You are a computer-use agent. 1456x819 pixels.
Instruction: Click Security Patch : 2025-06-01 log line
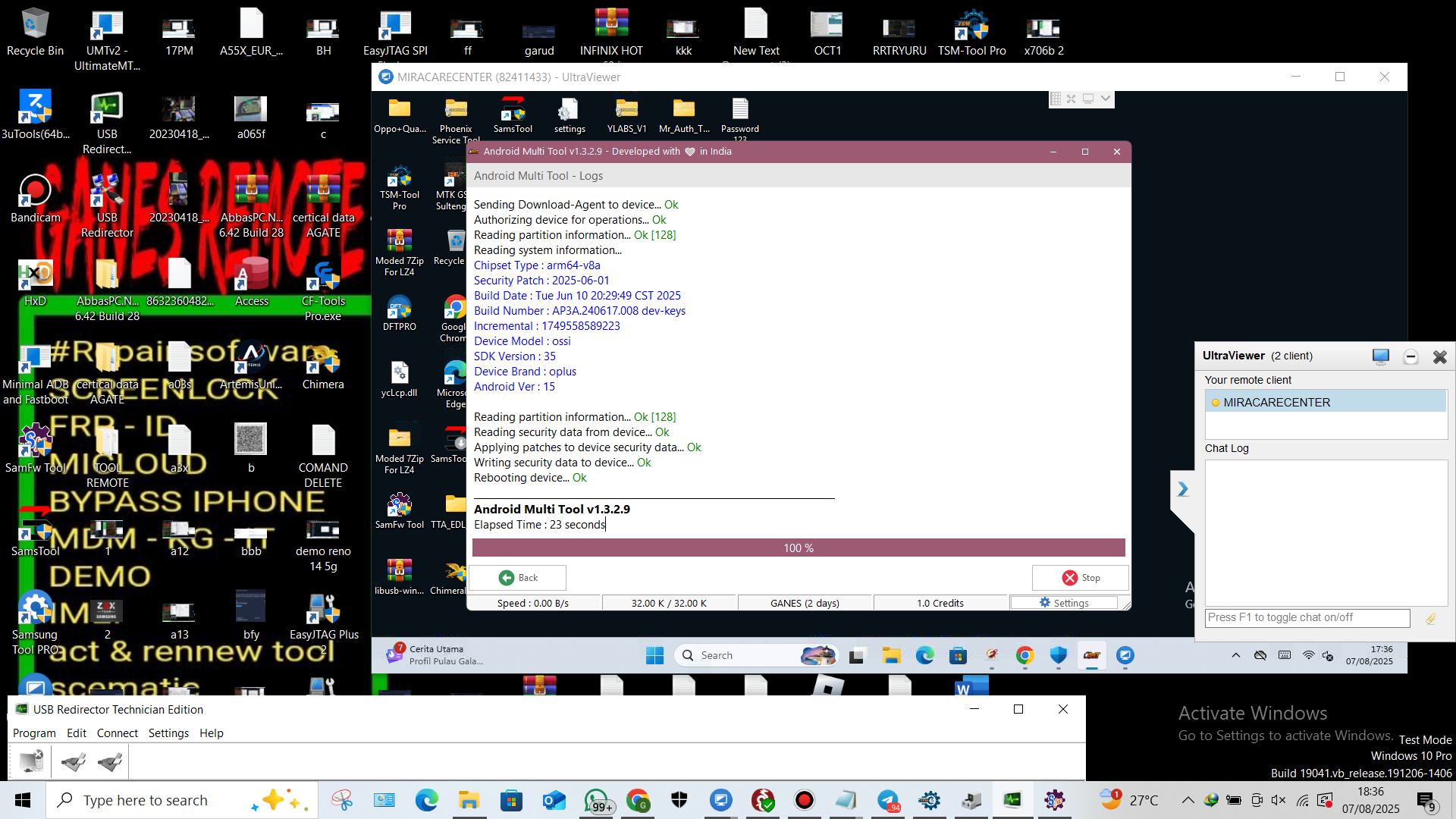[x=541, y=281]
